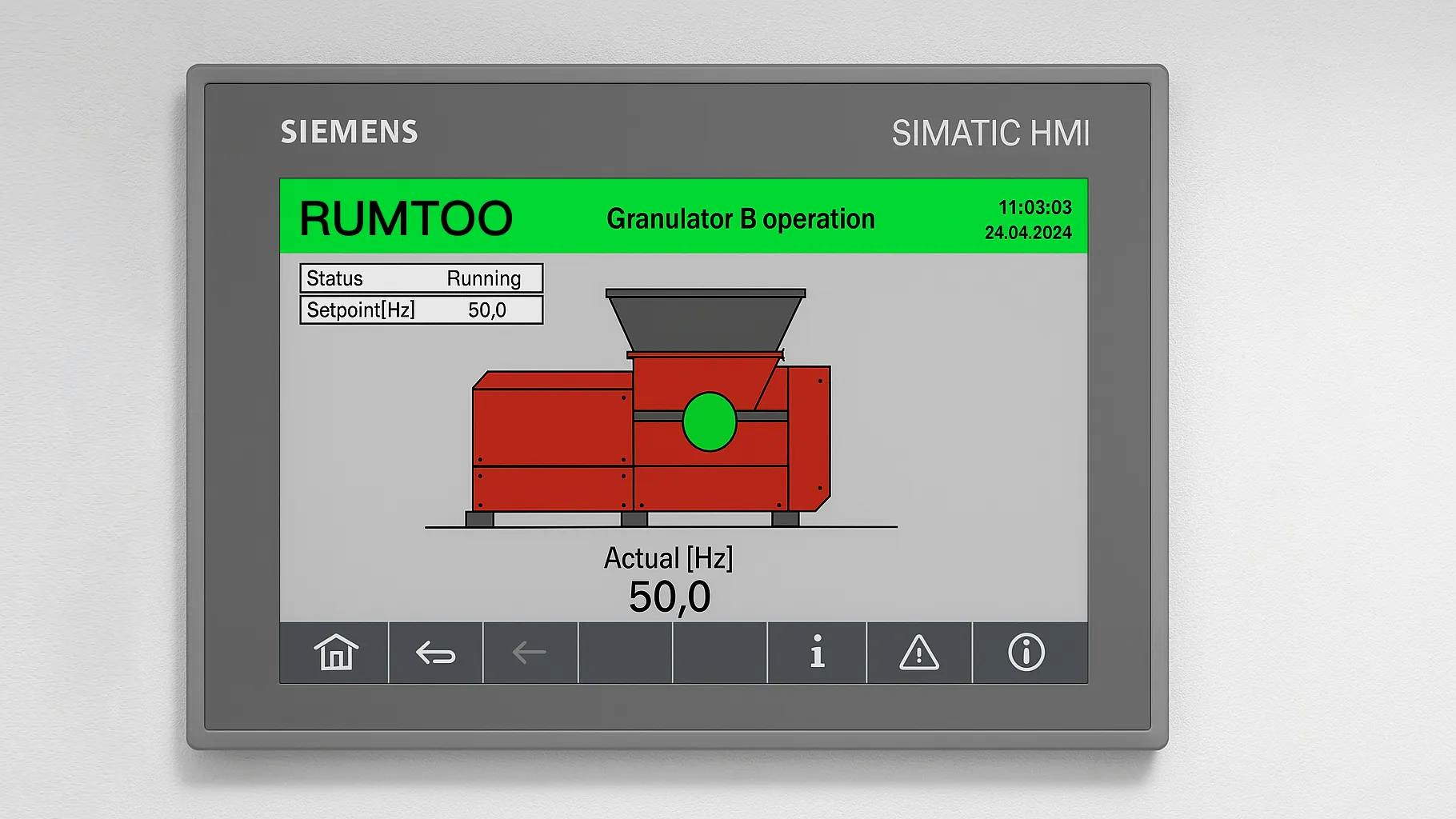Select the Siemens logo
Screen dimensions: 1456x819
[349, 132]
